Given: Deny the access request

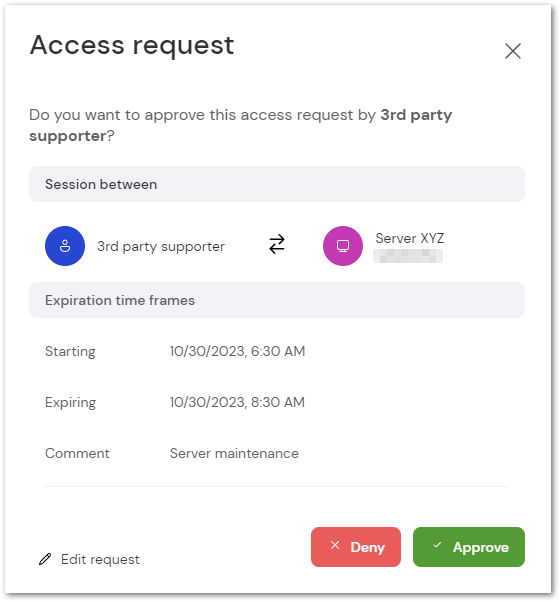Looking at the screenshot, I should (356, 547).
